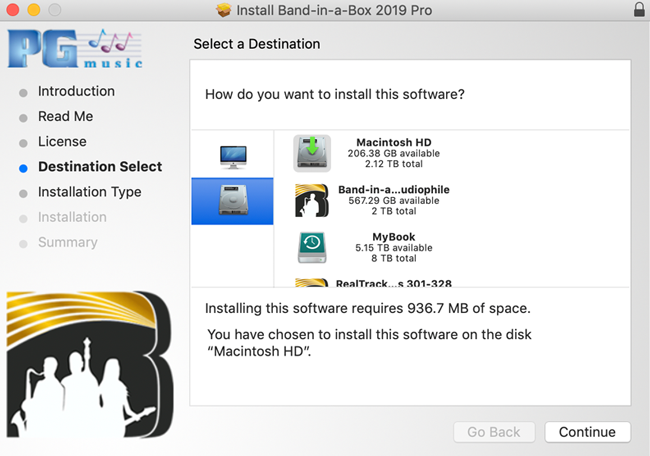
Task: Select the Macintosh HD disk icon
Action: pyautogui.click(x=312, y=153)
